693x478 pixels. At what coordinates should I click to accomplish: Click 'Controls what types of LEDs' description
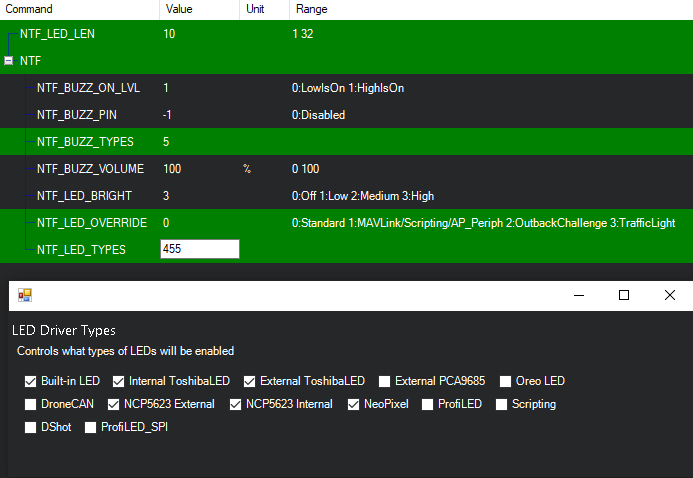tap(126, 351)
